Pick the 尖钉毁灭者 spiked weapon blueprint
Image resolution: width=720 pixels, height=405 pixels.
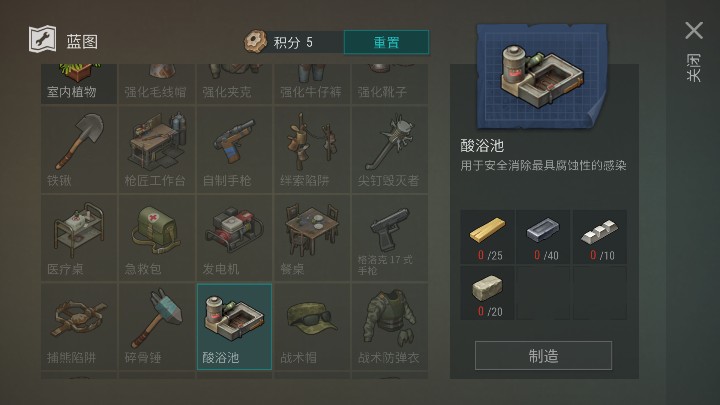click(389, 150)
